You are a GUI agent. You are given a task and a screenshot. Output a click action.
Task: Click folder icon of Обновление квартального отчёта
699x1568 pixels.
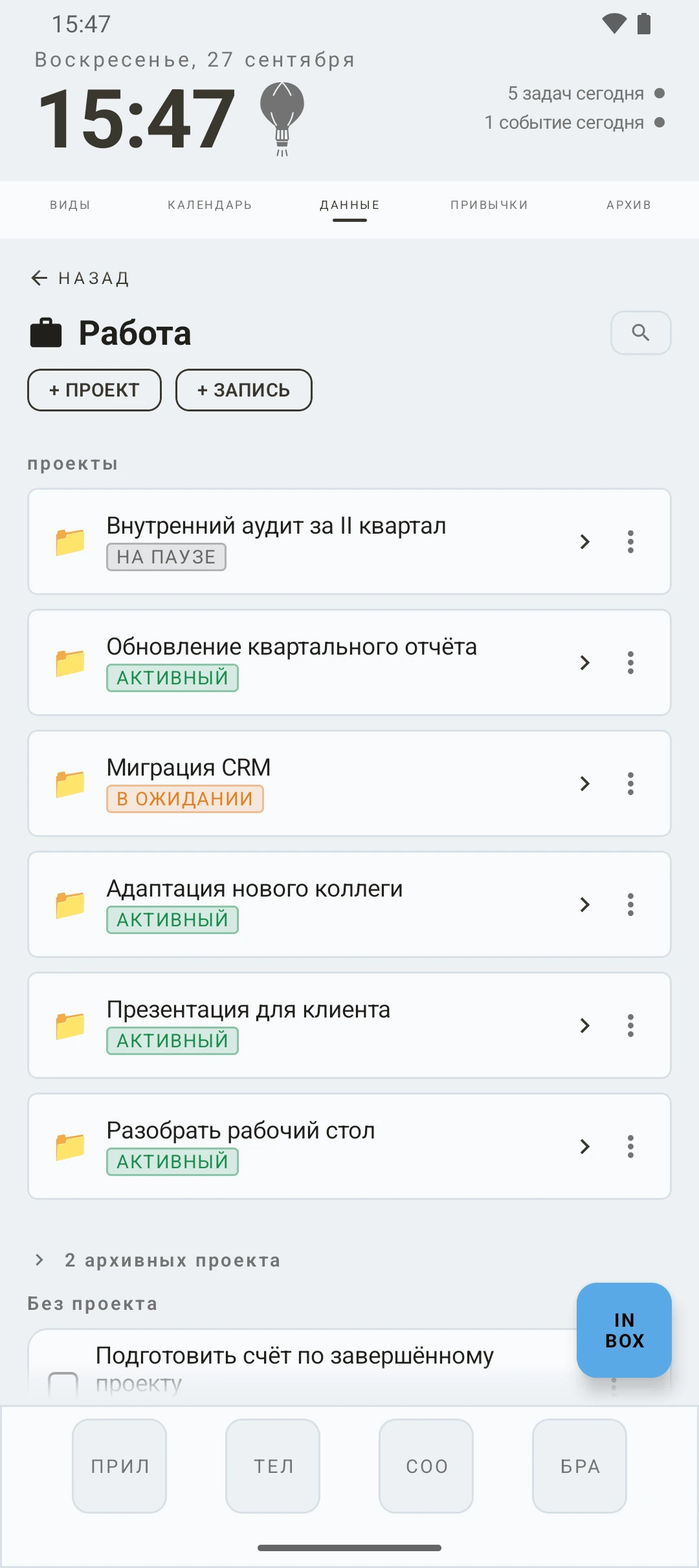pyautogui.click(x=70, y=663)
